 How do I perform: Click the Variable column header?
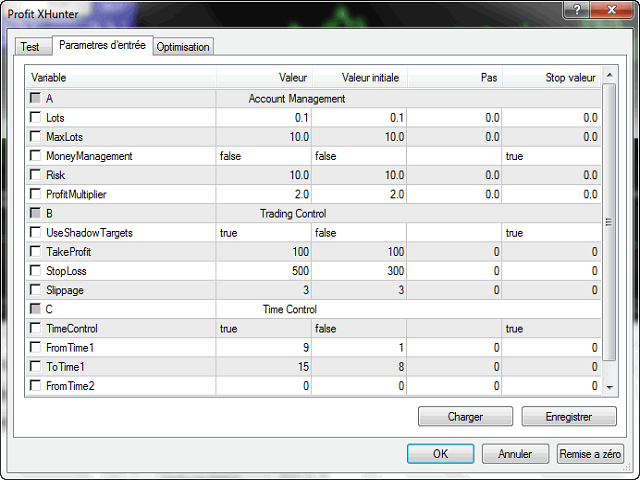[121, 78]
